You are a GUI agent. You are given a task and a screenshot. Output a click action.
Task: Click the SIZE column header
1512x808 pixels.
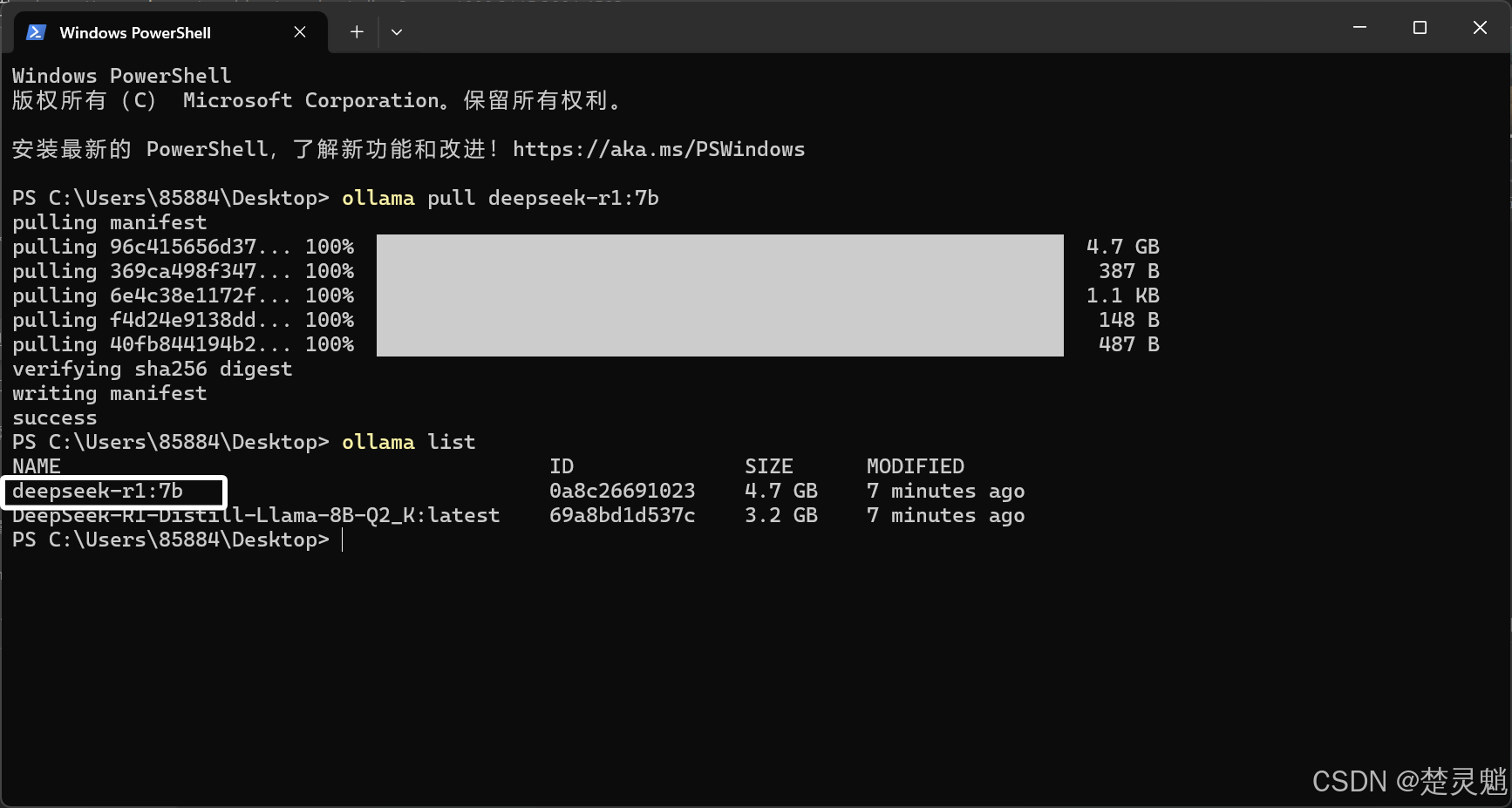pos(769,466)
